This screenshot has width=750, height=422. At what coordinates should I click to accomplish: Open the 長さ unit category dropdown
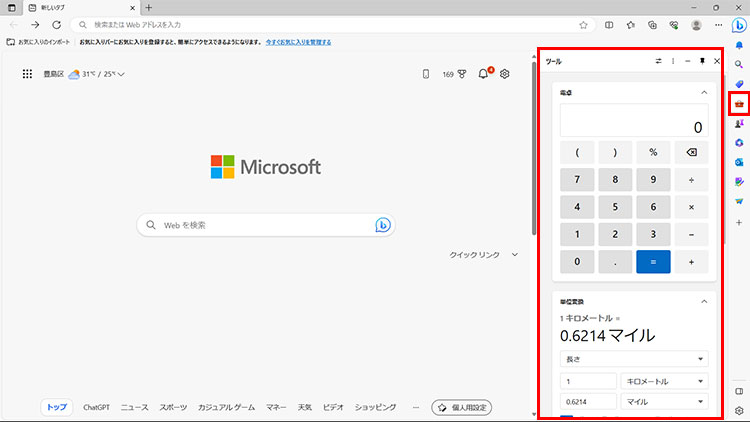[633, 358]
